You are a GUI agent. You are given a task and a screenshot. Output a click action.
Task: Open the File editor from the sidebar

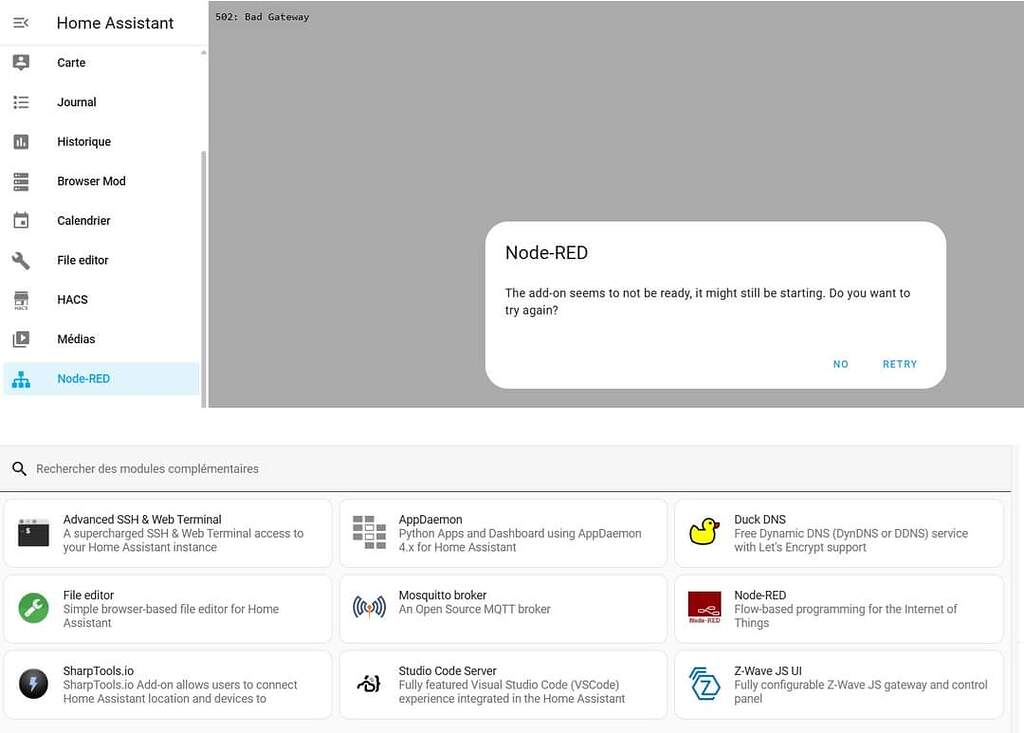(82, 260)
